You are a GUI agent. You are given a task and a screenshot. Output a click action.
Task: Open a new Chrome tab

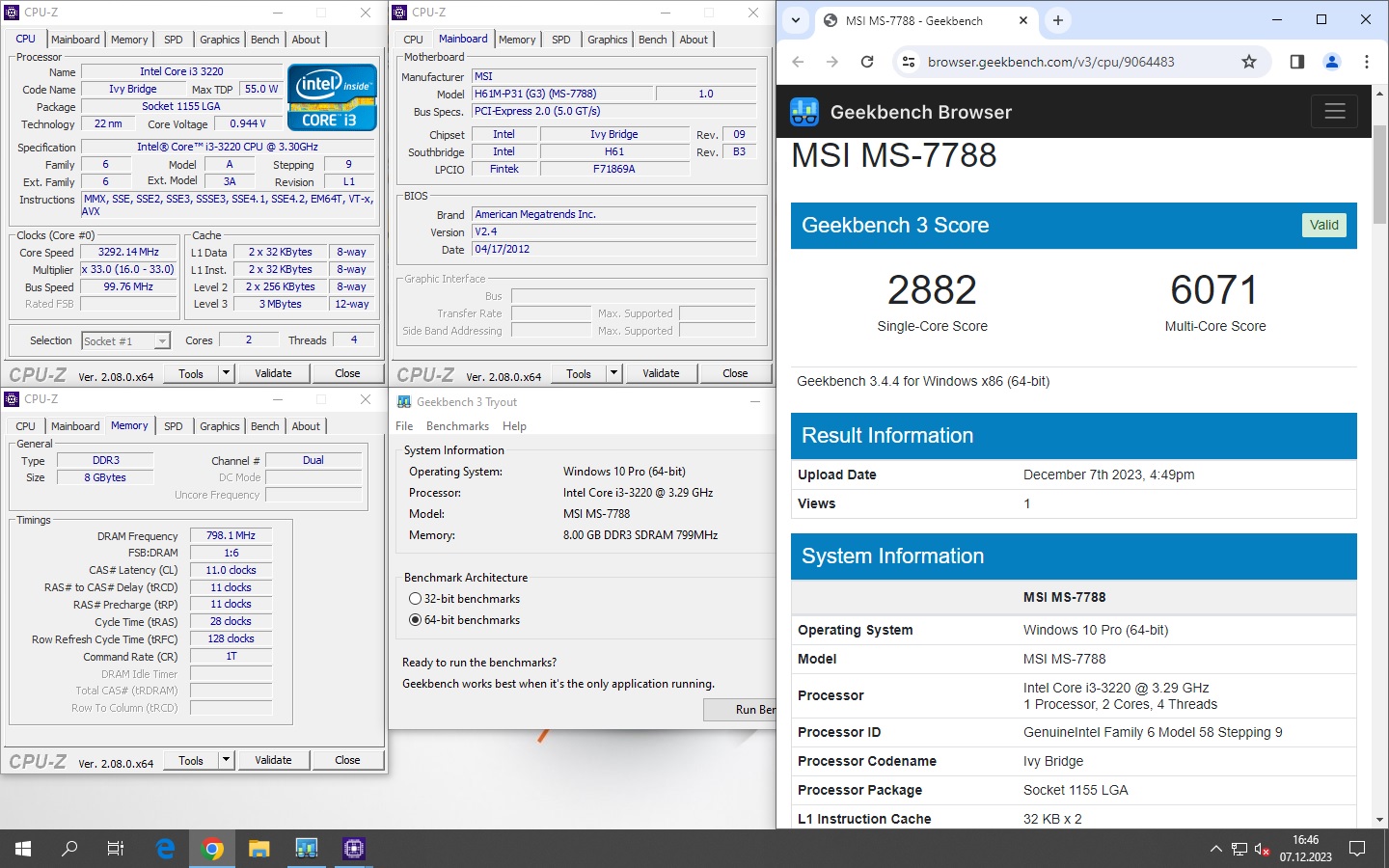point(1058,20)
